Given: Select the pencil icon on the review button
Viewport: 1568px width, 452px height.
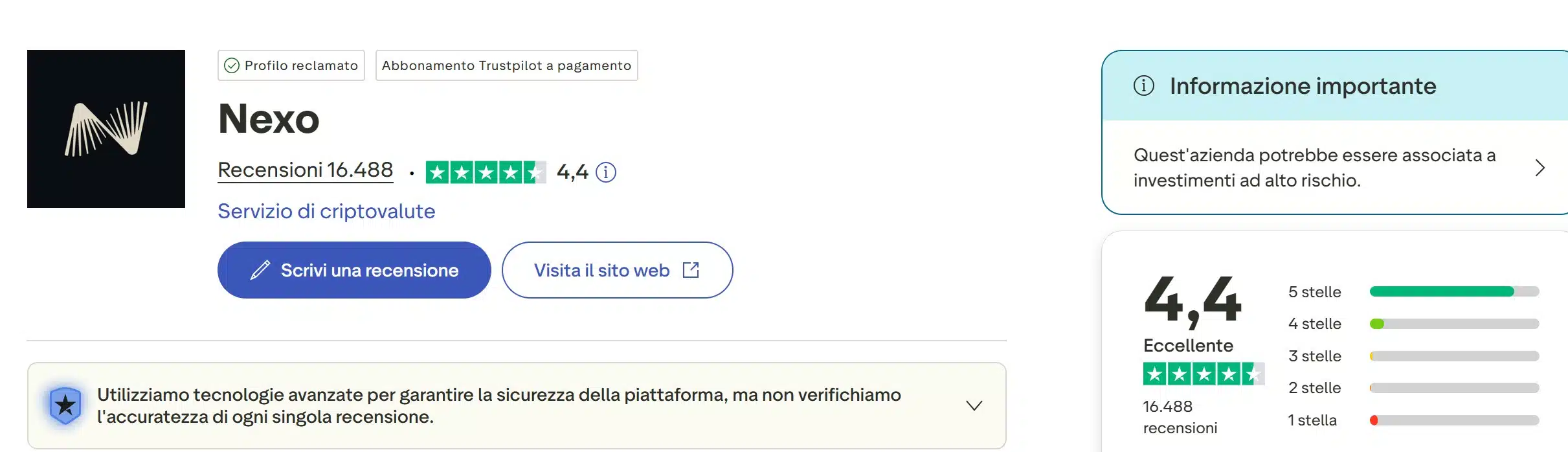Looking at the screenshot, I should pyautogui.click(x=261, y=270).
